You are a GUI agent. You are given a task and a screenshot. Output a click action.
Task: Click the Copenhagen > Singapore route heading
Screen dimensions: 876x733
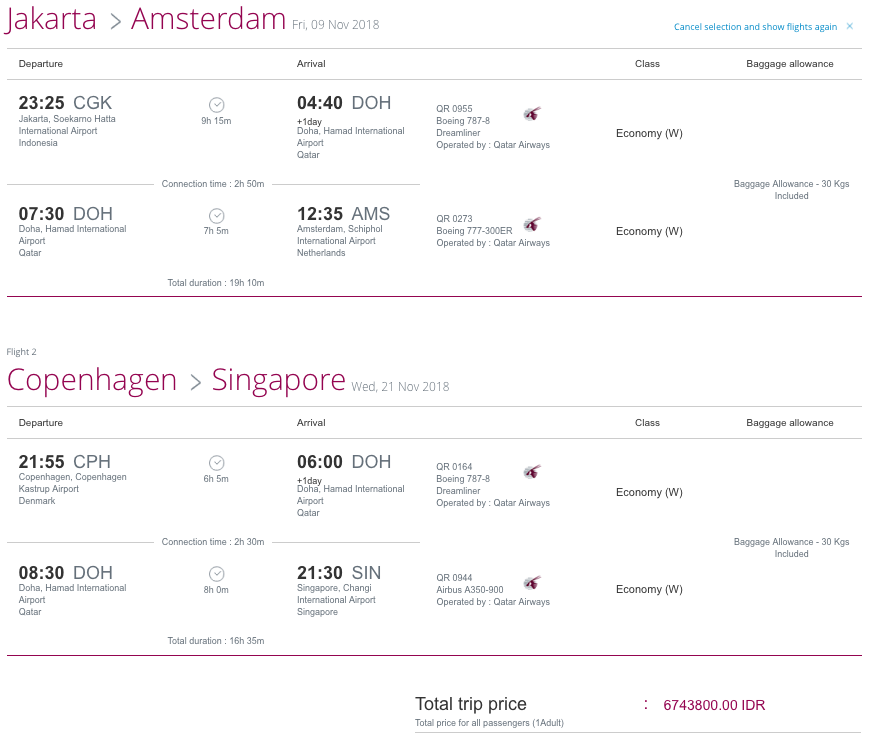click(176, 380)
